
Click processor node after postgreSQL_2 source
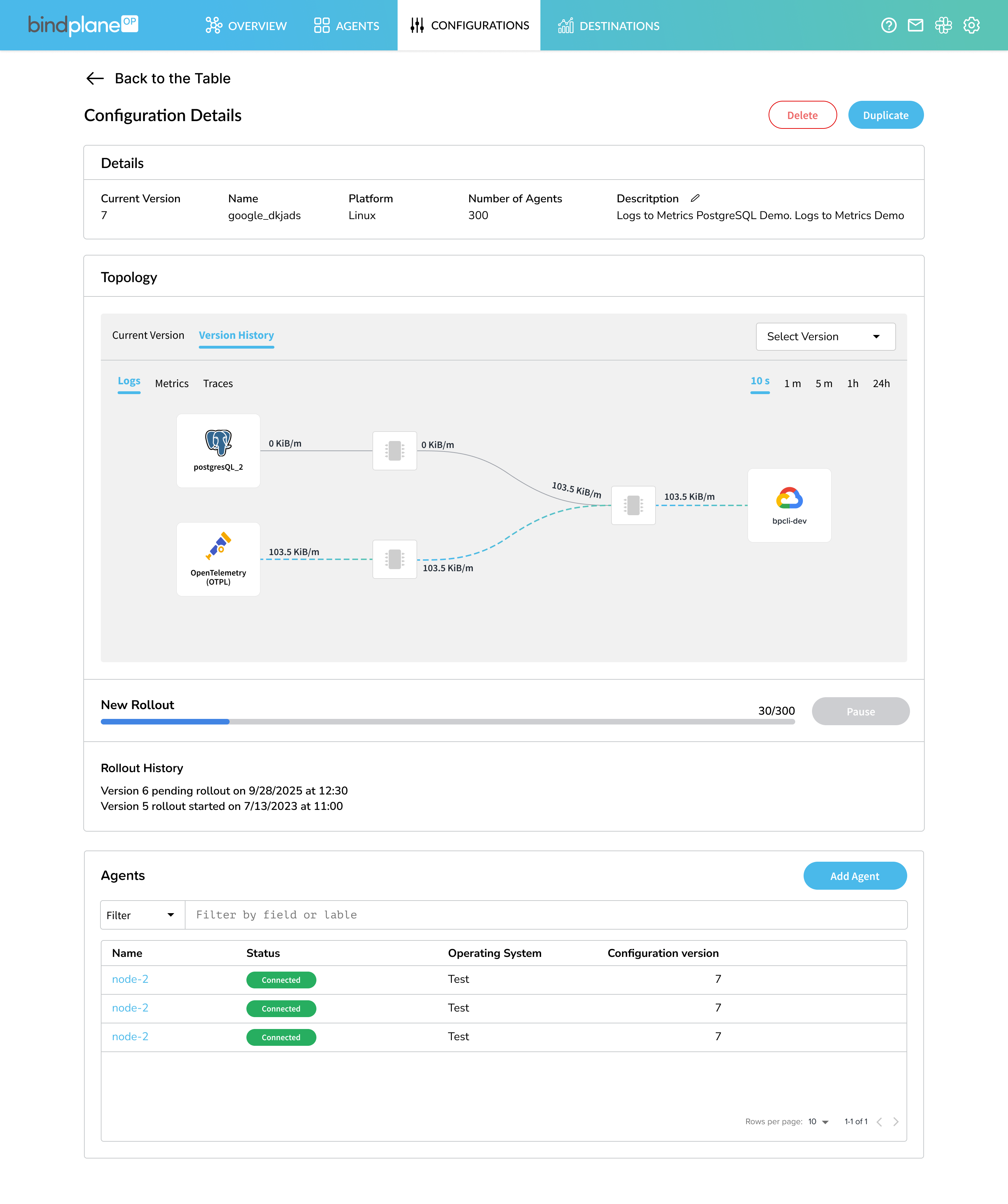click(394, 451)
